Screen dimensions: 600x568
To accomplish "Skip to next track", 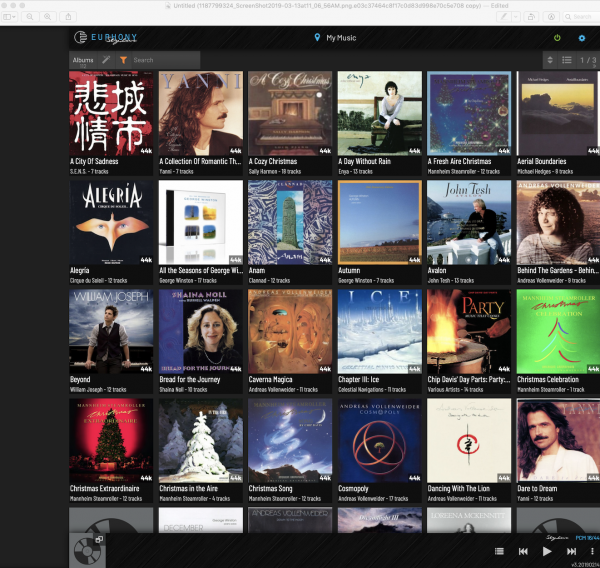I will (x=571, y=551).
